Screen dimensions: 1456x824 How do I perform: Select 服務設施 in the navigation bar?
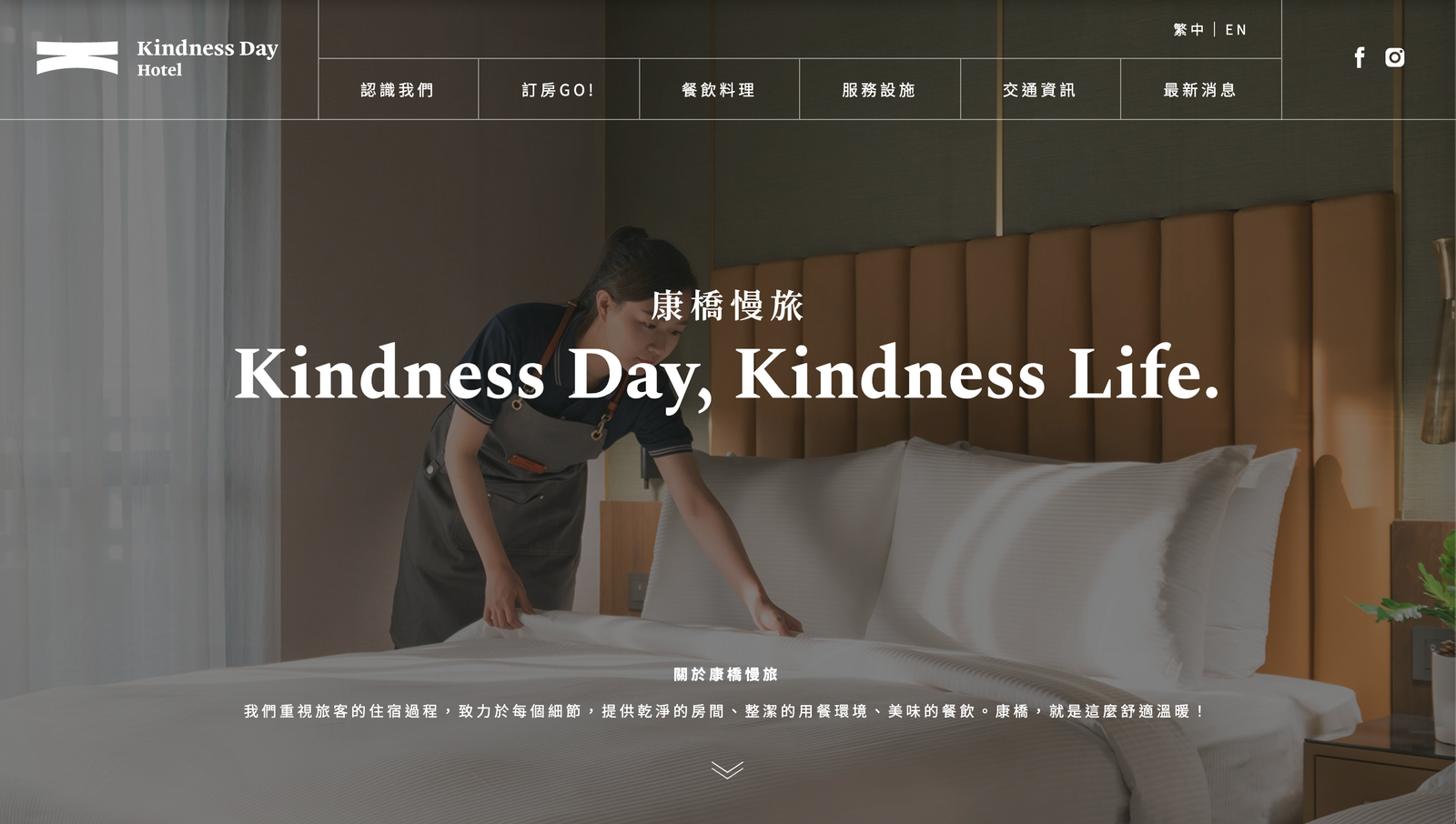pos(879,89)
